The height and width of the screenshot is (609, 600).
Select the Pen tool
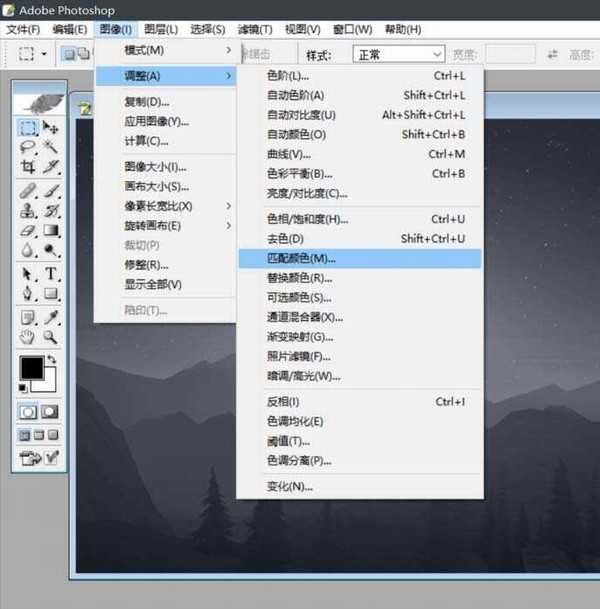point(28,293)
